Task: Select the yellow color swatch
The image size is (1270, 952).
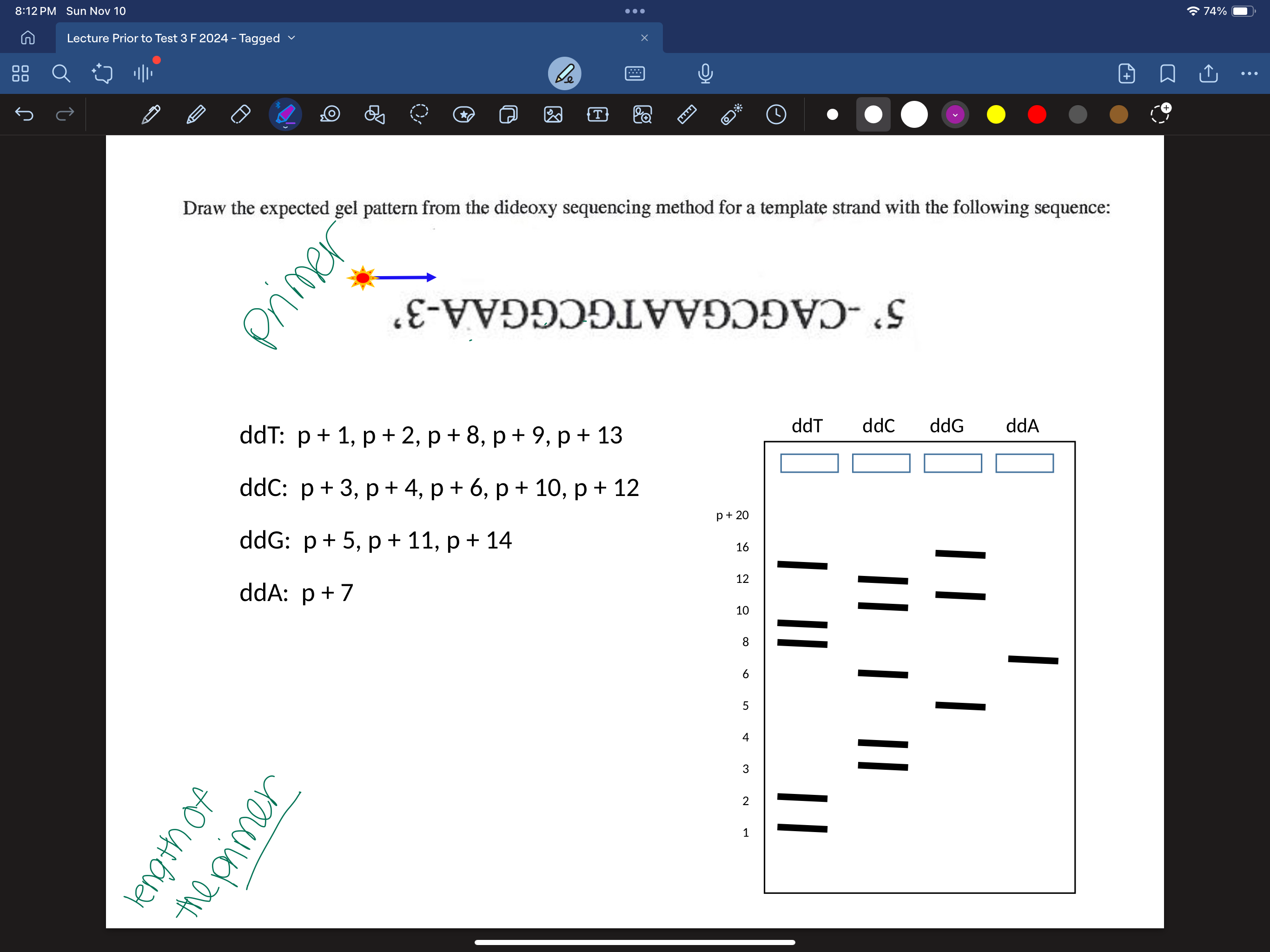Action: pyautogui.click(x=996, y=114)
